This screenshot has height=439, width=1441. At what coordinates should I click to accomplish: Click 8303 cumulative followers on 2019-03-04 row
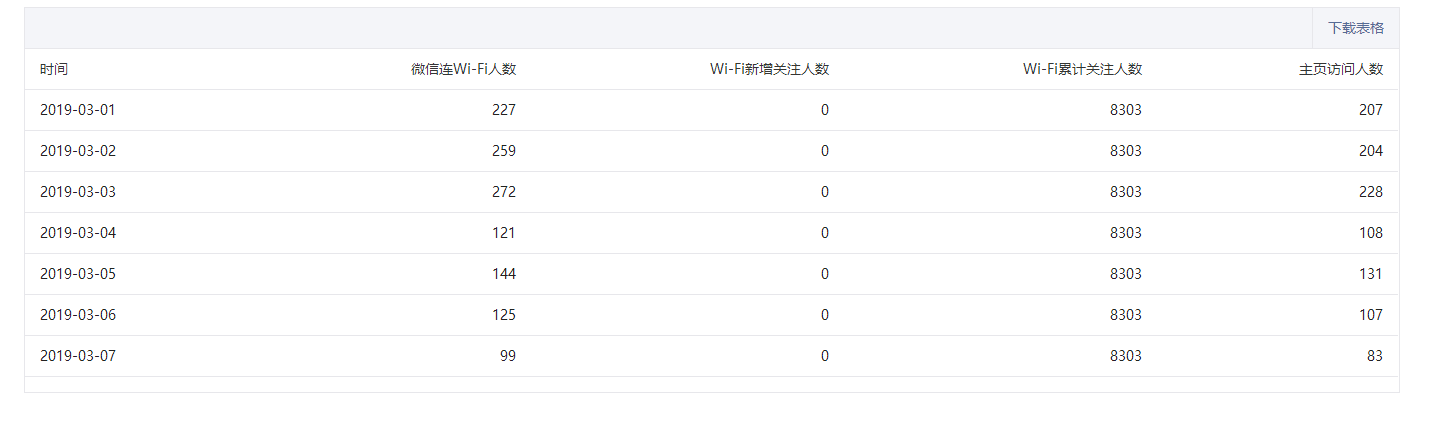tap(1125, 233)
